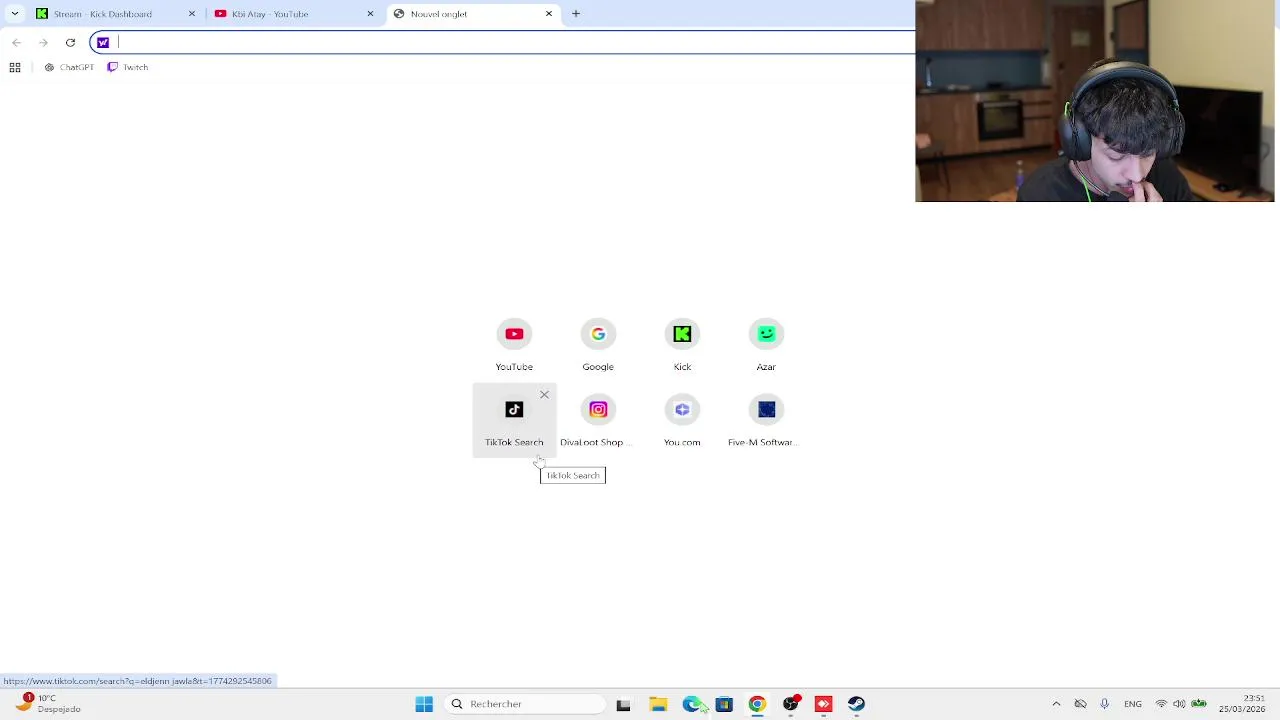Open Task View from taskbar
The height and width of the screenshot is (720, 1280).
click(623, 704)
